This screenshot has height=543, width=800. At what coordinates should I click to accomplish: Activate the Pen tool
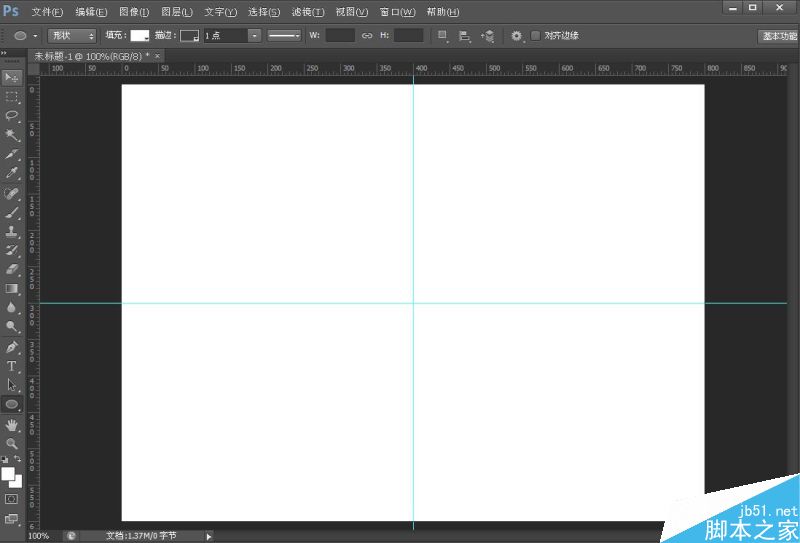pos(12,347)
